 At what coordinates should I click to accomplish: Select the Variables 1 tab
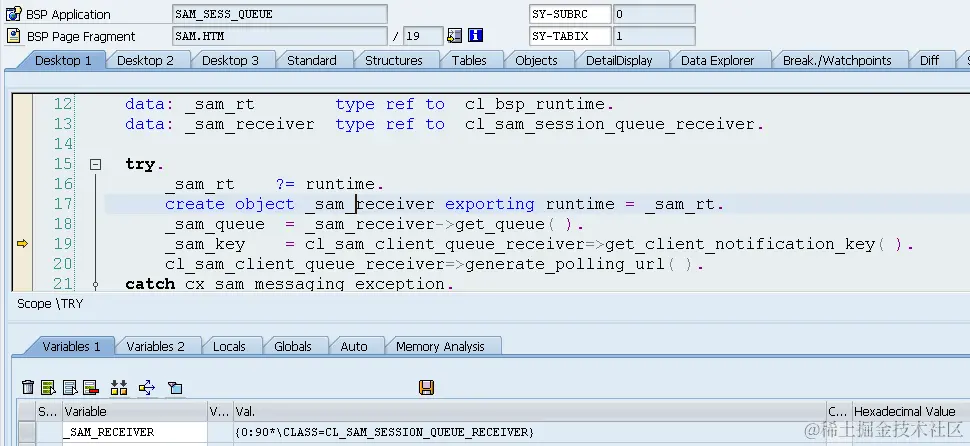coord(71,346)
